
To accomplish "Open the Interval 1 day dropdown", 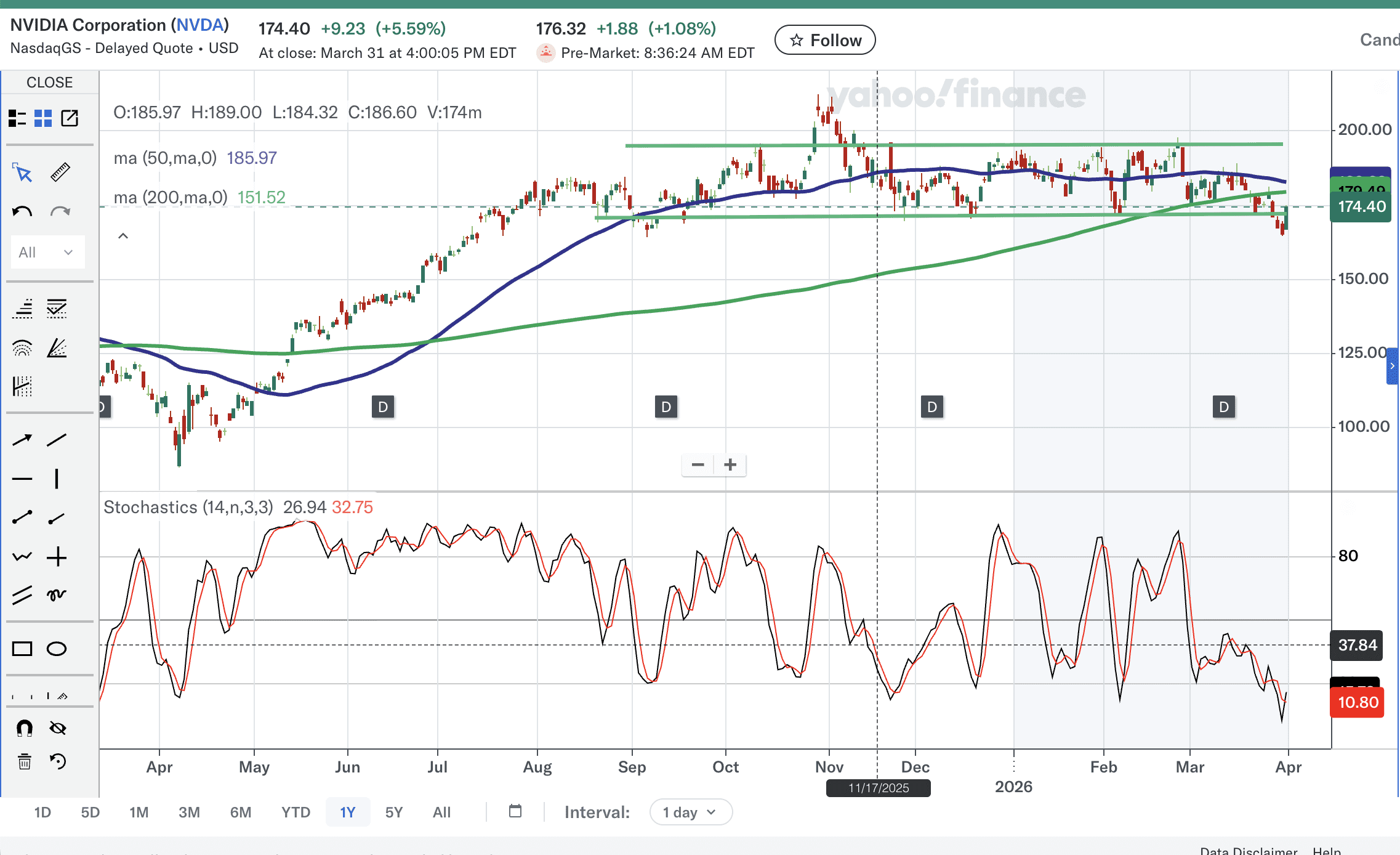I will click(690, 812).
